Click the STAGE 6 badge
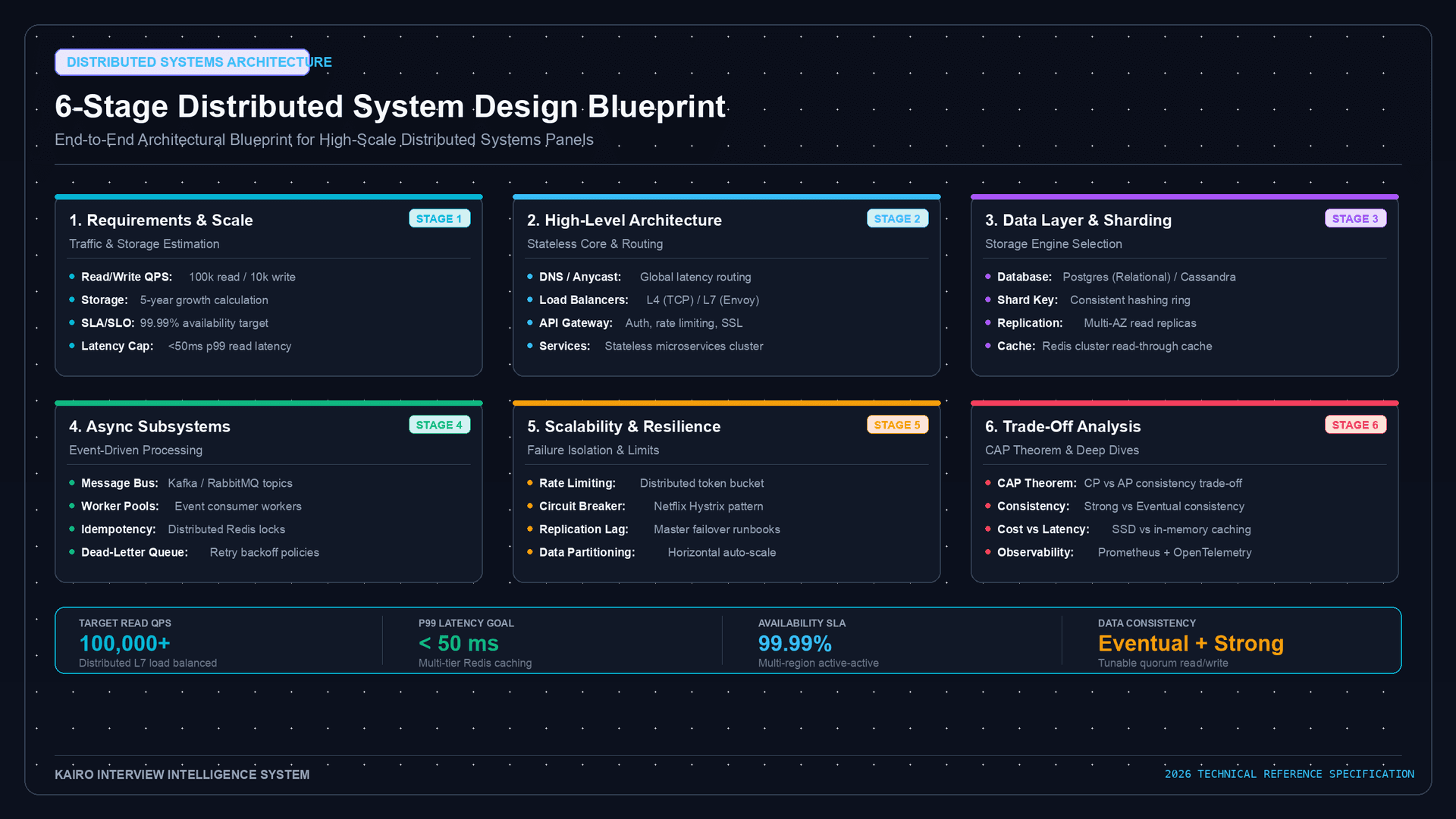 pyautogui.click(x=1356, y=425)
